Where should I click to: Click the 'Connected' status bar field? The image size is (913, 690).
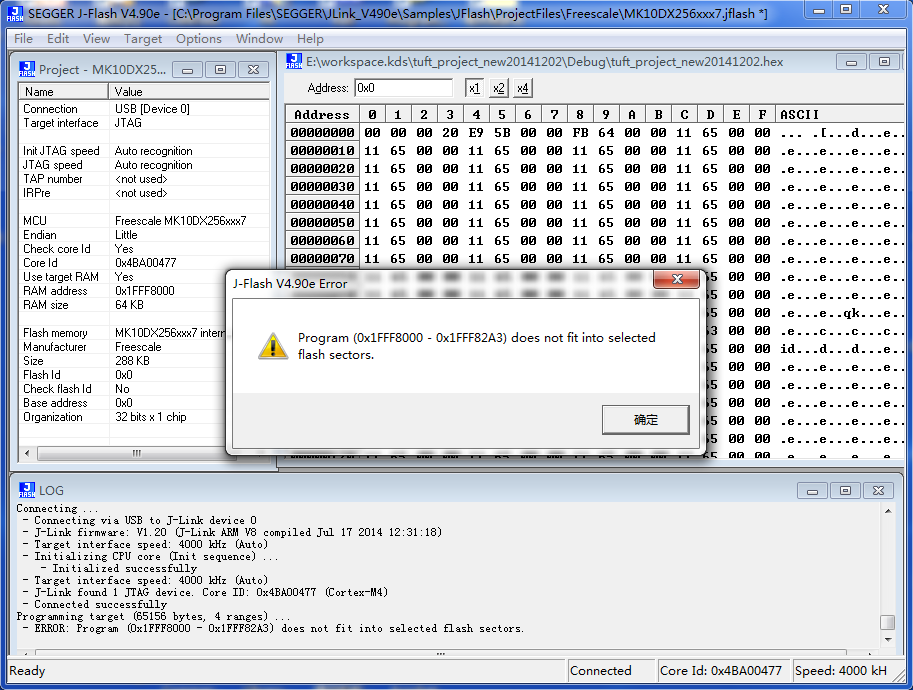coord(610,671)
